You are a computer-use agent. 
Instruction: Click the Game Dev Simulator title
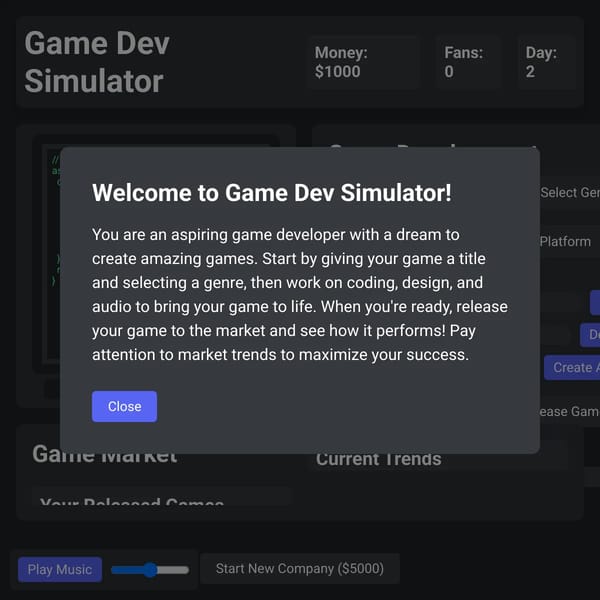pos(97,62)
